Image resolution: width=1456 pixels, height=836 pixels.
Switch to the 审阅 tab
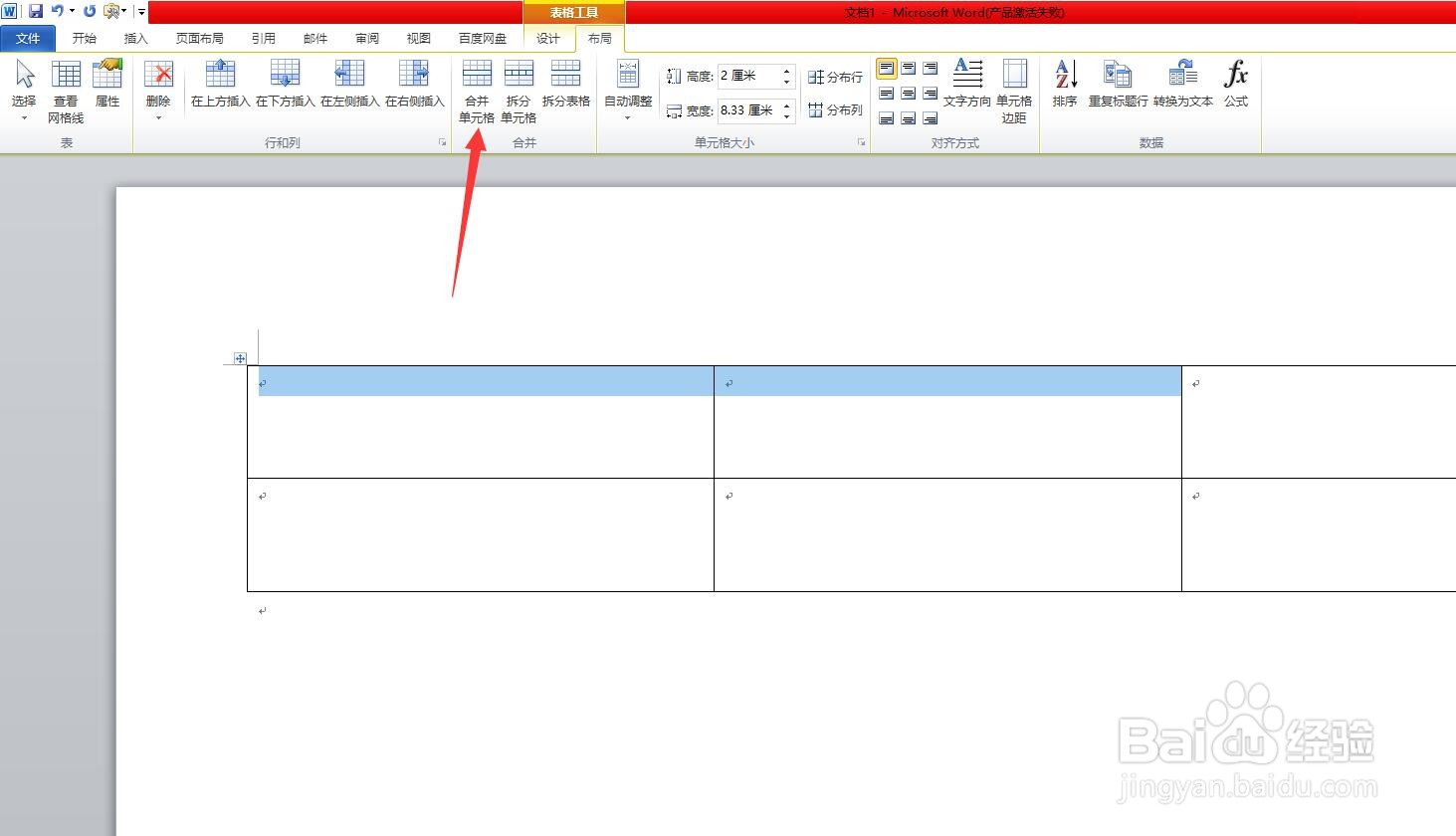(367, 38)
